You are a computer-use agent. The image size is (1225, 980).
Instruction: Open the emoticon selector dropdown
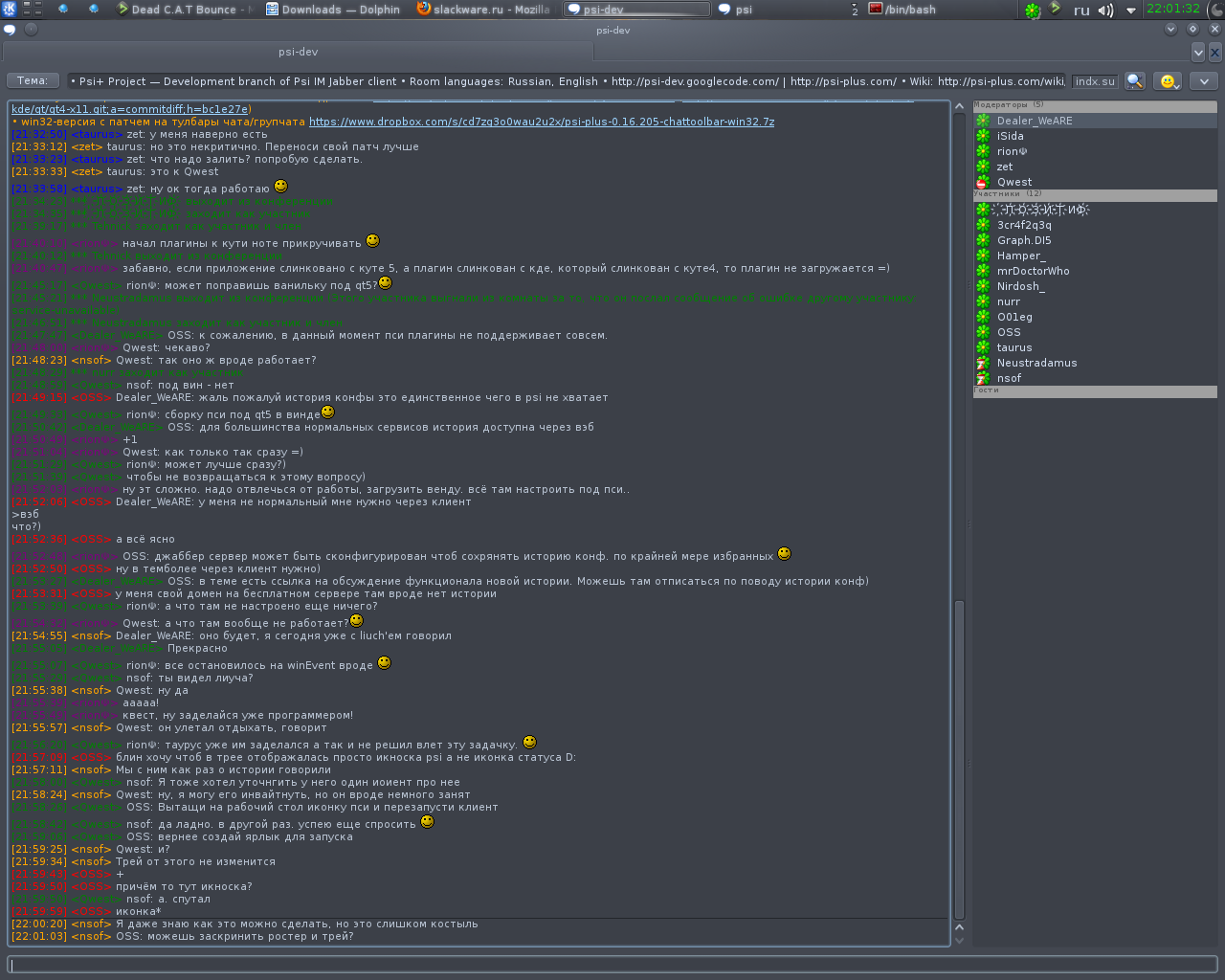point(1169,81)
